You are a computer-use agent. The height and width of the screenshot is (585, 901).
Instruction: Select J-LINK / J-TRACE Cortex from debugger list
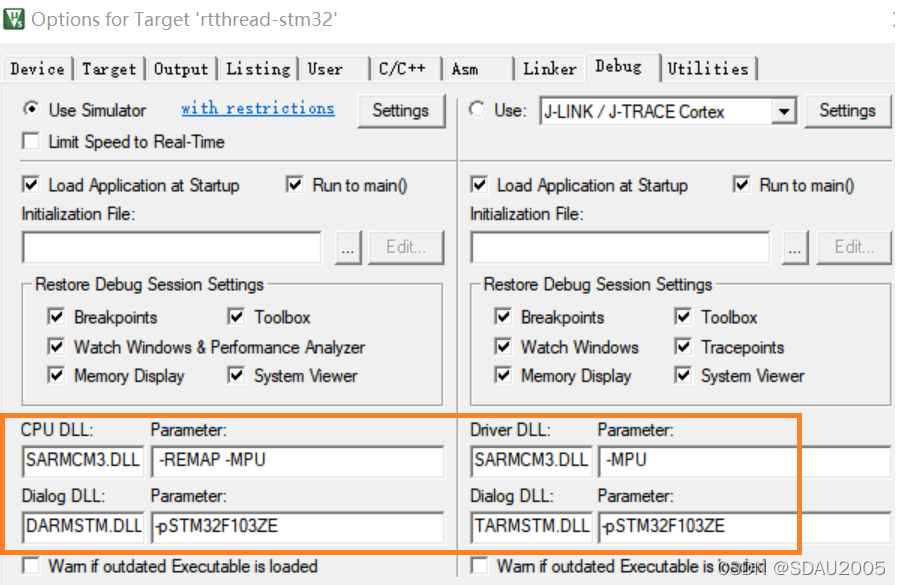(x=650, y=111)
